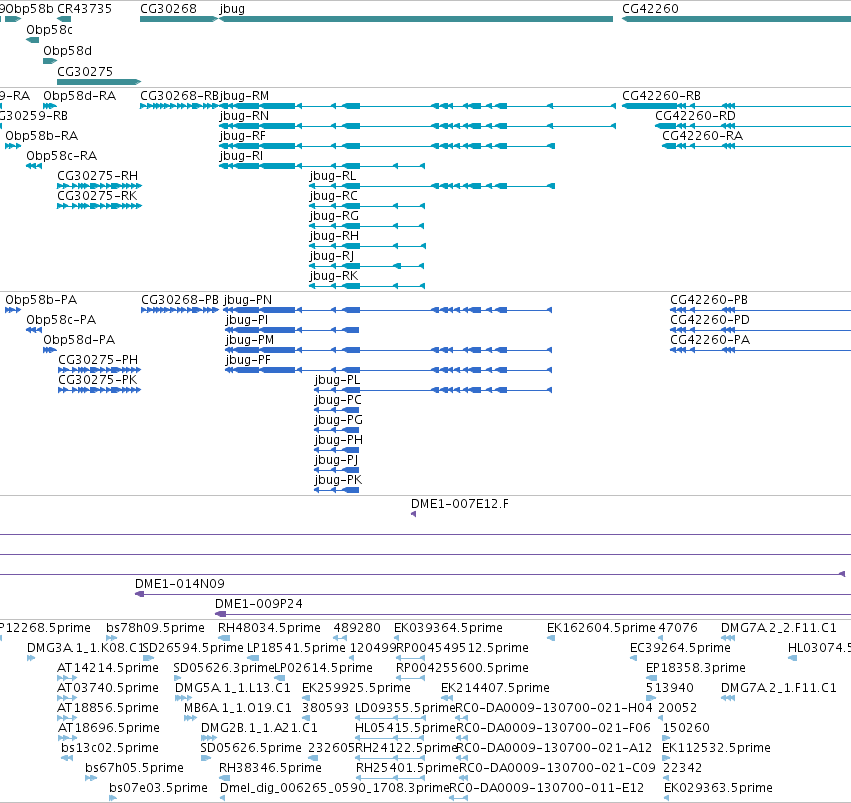Select protein jbug-PL

[x=433, y=390]
